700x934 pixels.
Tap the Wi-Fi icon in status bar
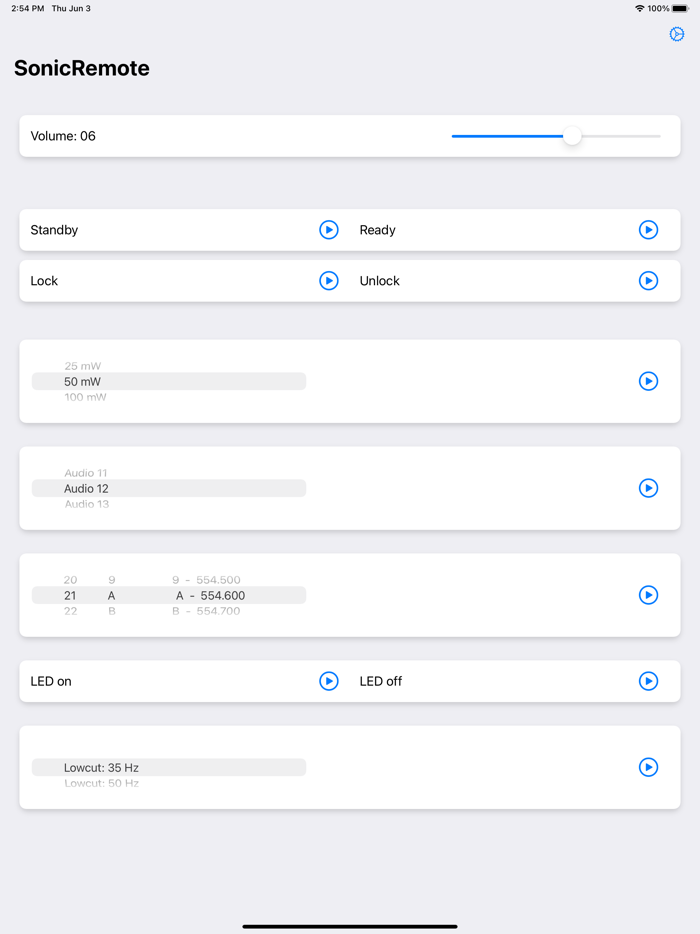tap(639, 8)
